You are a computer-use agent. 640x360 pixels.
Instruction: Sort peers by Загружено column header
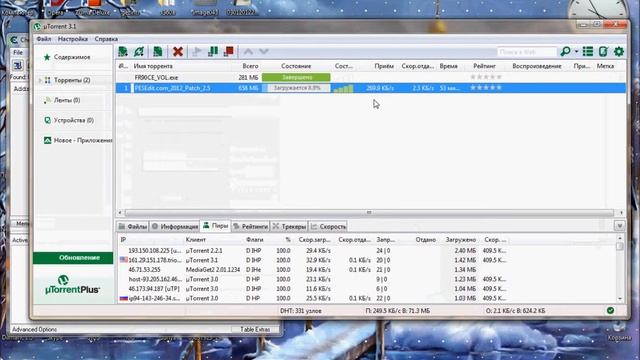click(x=461, y=240)
